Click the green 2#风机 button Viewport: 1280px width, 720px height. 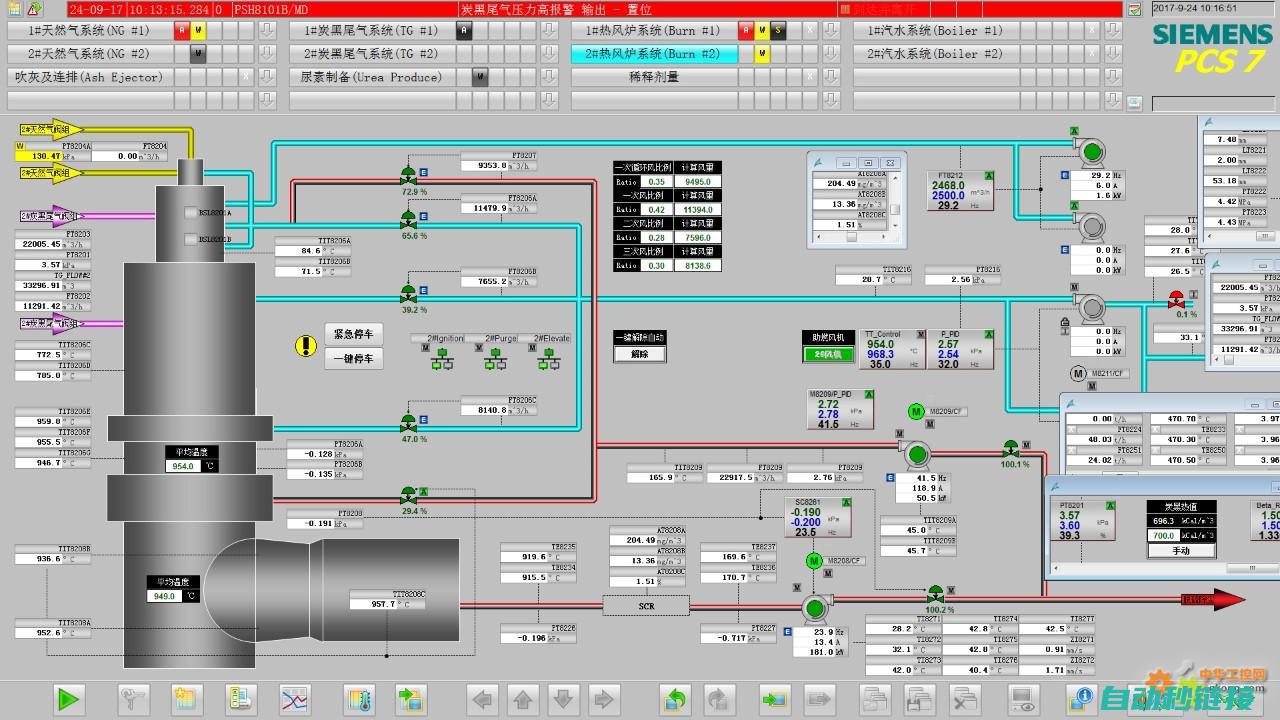click(x=828, y=354)
